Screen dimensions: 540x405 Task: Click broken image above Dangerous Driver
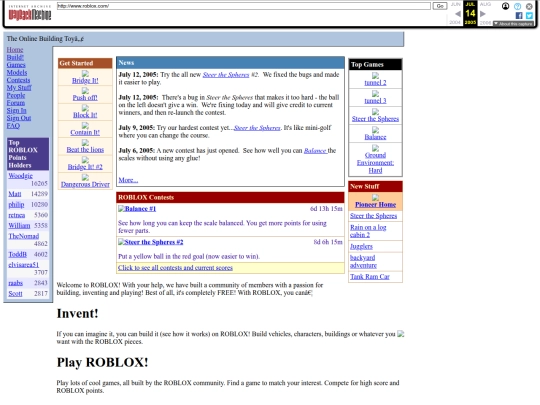point(85,177)
